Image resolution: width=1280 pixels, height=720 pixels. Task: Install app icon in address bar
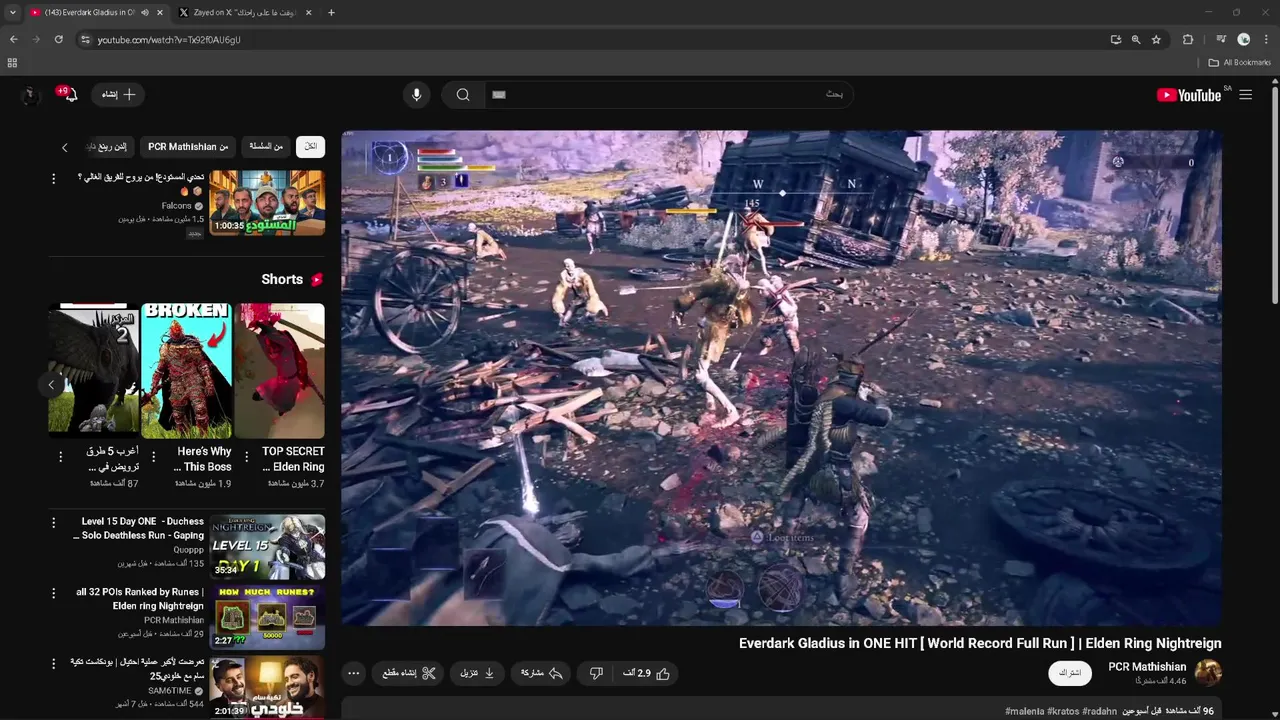click(1116, 40)
